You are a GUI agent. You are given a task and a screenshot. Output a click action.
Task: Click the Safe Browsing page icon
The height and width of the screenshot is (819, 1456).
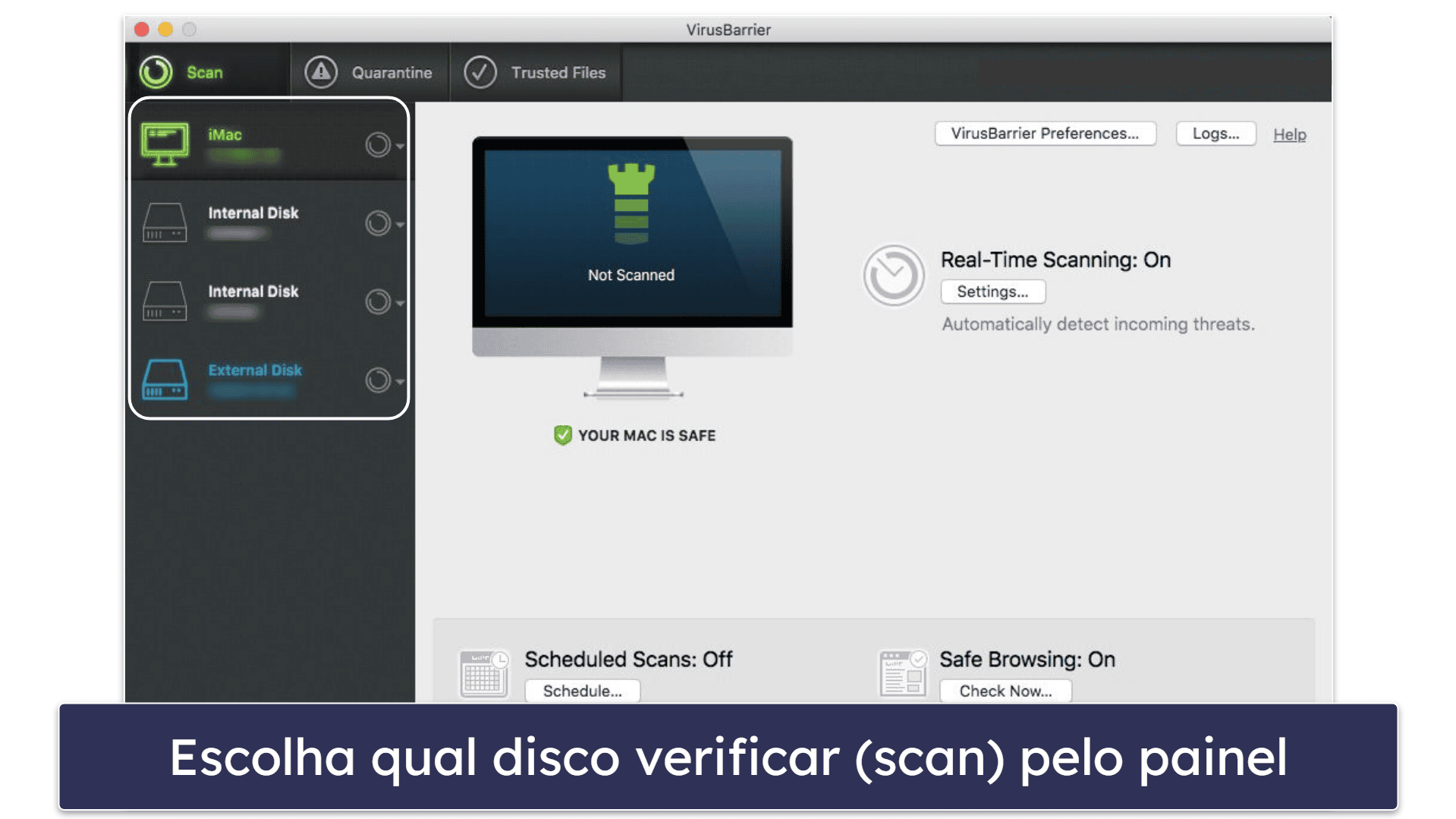click(x=903, y=673)
